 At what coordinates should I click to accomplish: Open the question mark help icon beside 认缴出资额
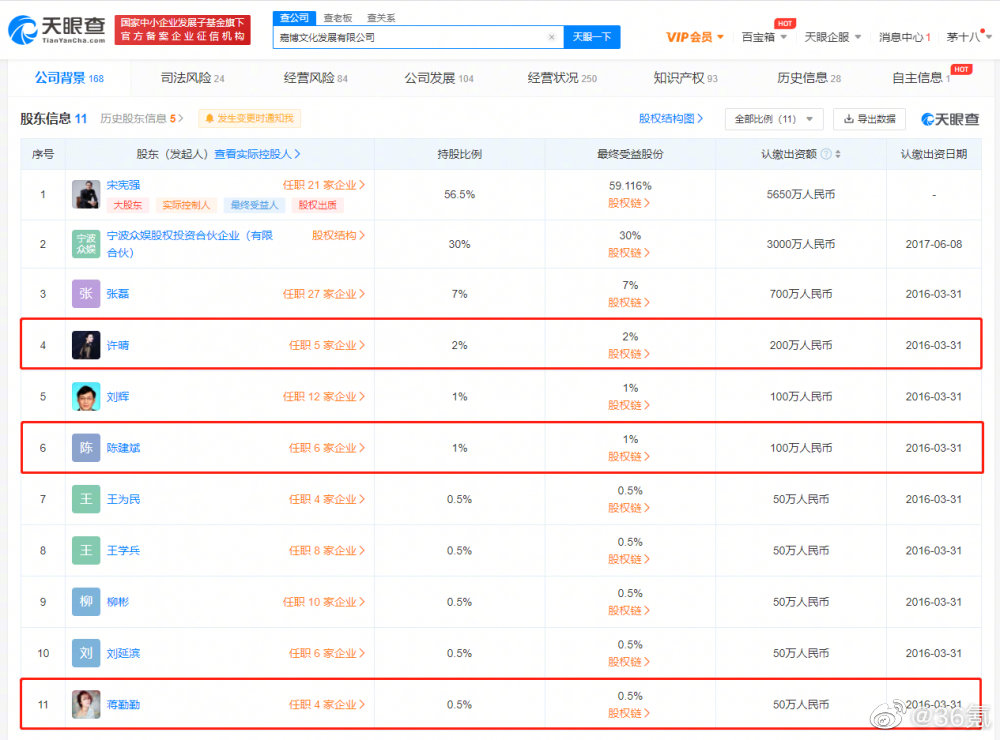(825, 152)
